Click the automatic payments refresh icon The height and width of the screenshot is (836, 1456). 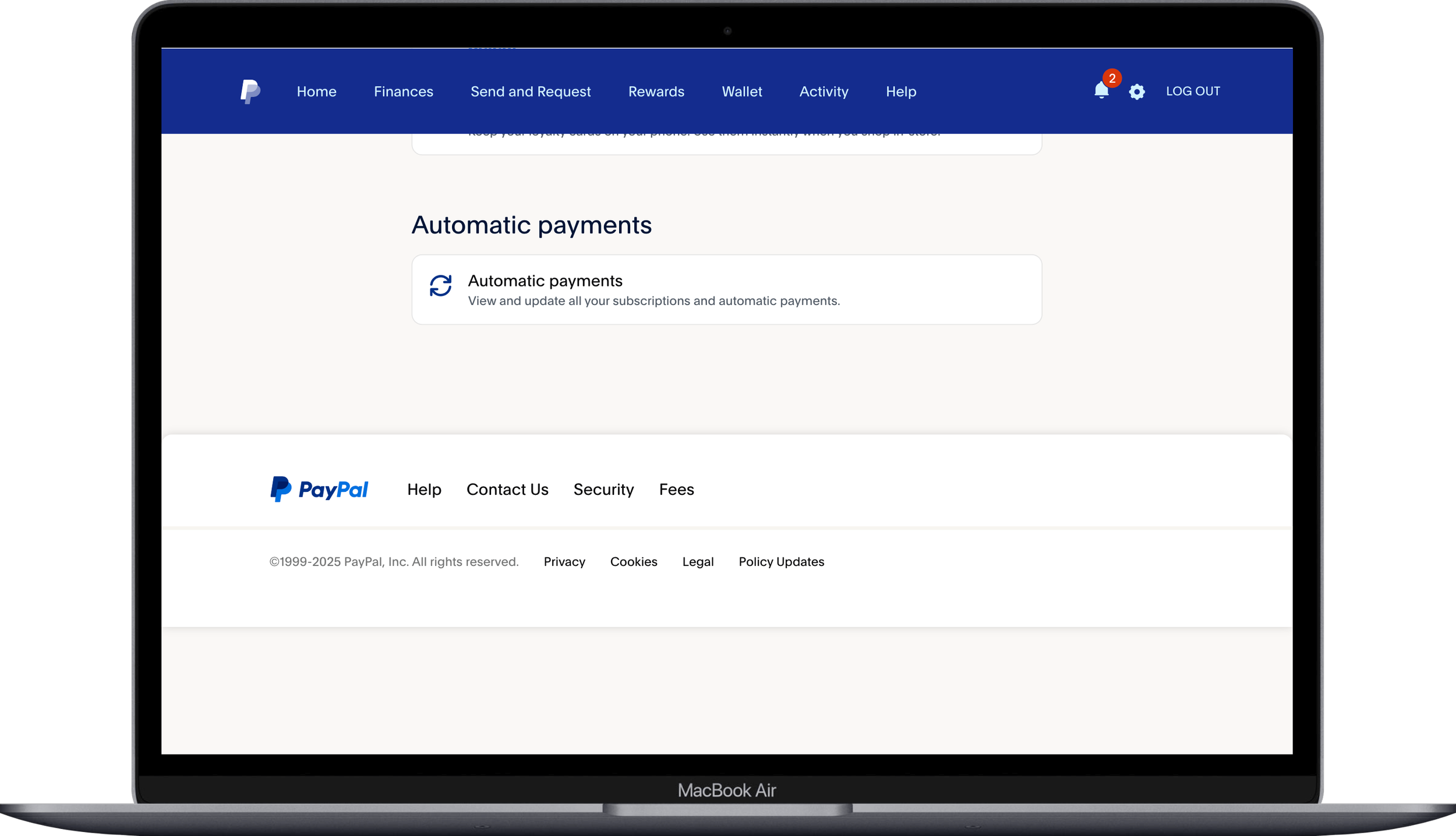tap(440, 286)
